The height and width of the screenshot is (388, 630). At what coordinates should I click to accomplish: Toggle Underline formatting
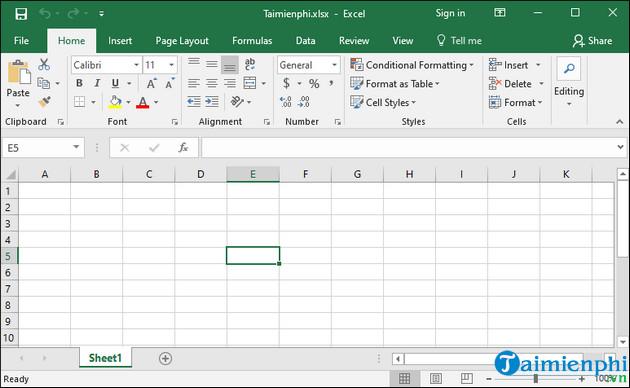(x=115, y=83)
